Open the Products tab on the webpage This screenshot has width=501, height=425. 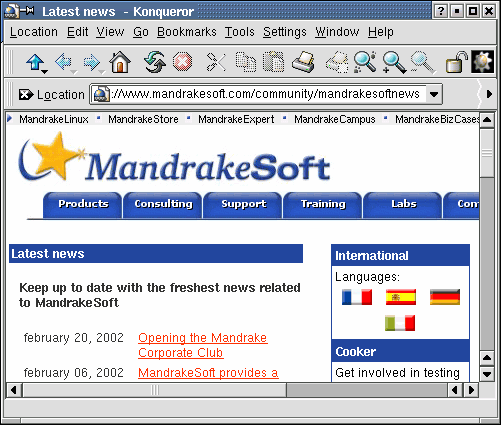click(x=83, y=205)
